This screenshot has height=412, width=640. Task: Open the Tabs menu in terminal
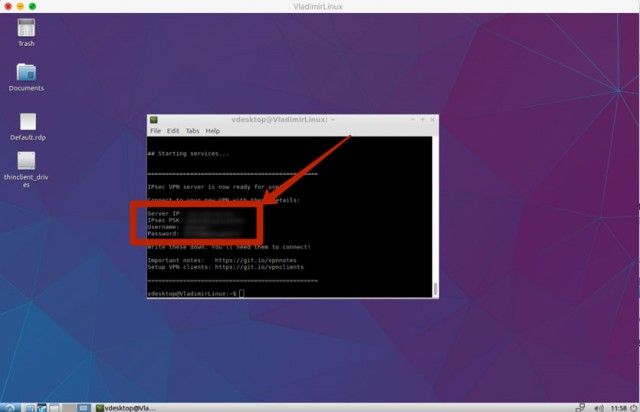click(x=192, y=131)
